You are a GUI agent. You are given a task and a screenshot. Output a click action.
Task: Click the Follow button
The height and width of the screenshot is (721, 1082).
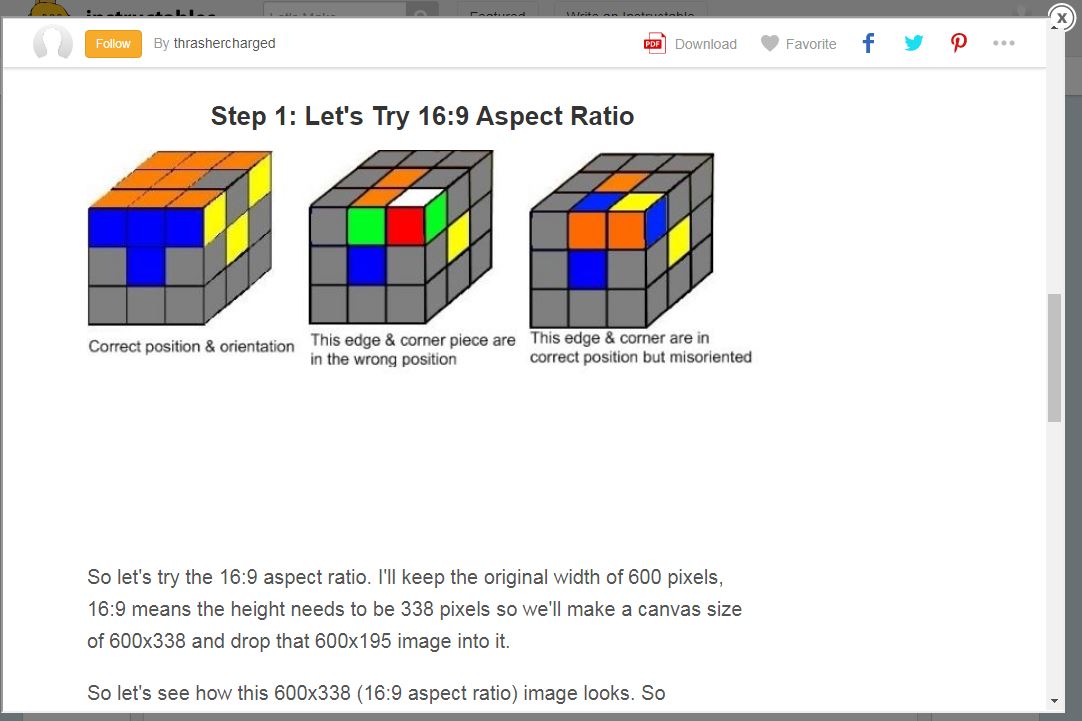[x=113, y=43]
